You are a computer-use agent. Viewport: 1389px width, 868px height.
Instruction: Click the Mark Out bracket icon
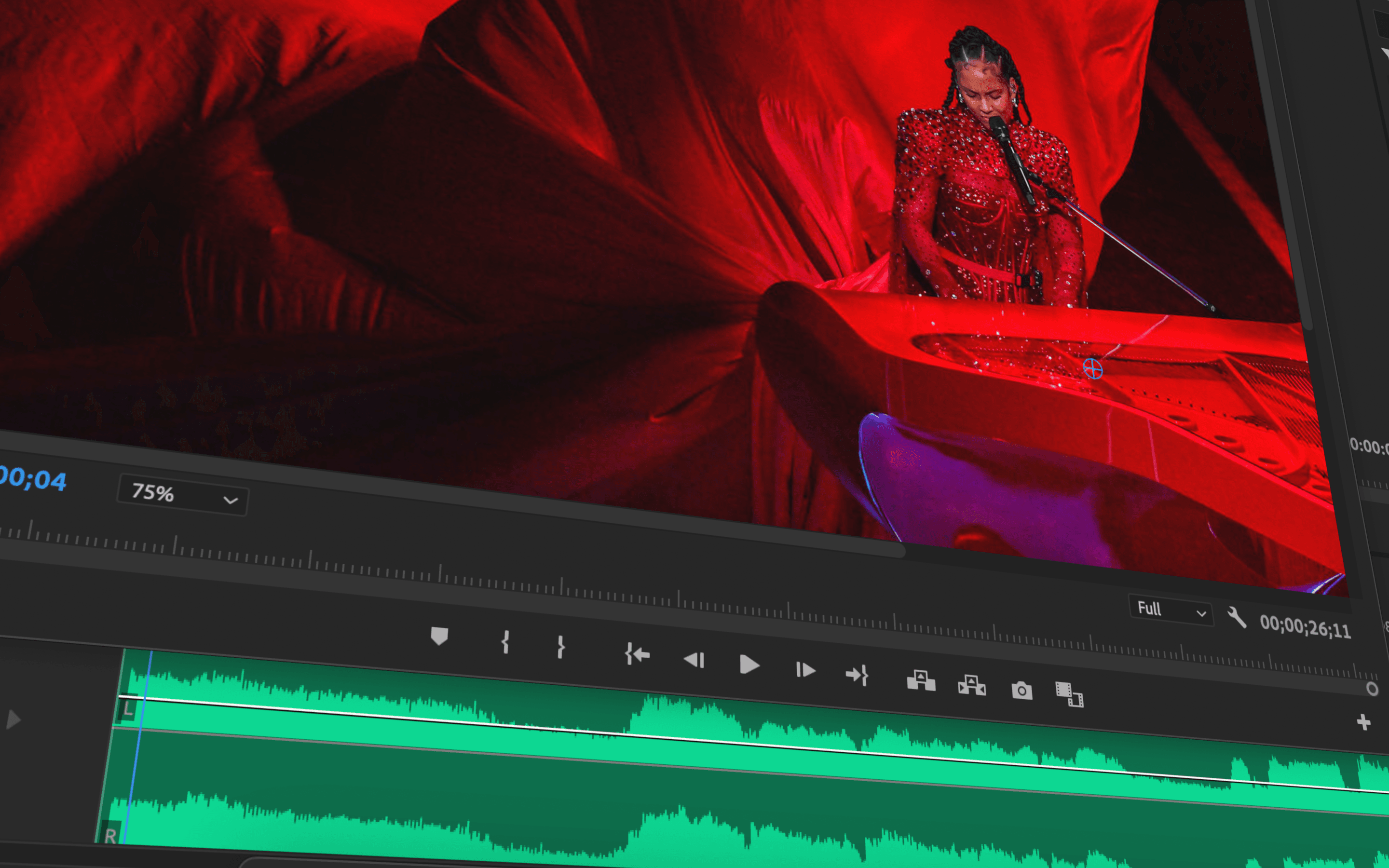click(561, 647)
